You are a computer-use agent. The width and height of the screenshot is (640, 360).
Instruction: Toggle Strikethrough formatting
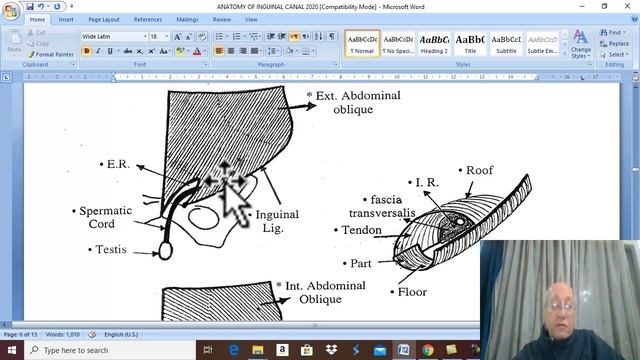[x=128, y=51]
